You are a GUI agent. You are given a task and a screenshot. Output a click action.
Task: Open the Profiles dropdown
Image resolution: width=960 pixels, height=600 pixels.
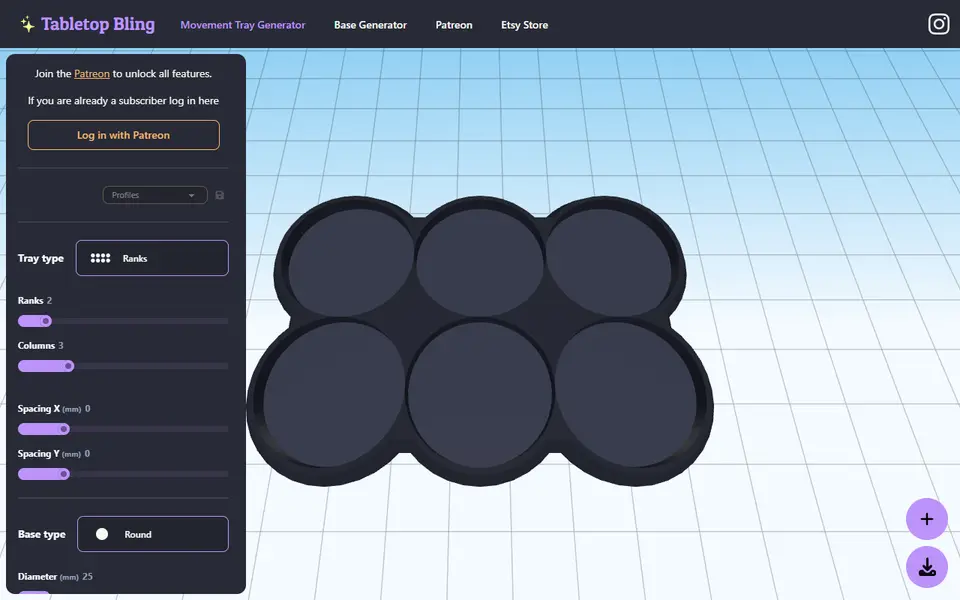pyautogui.click(x=155, y=195)
